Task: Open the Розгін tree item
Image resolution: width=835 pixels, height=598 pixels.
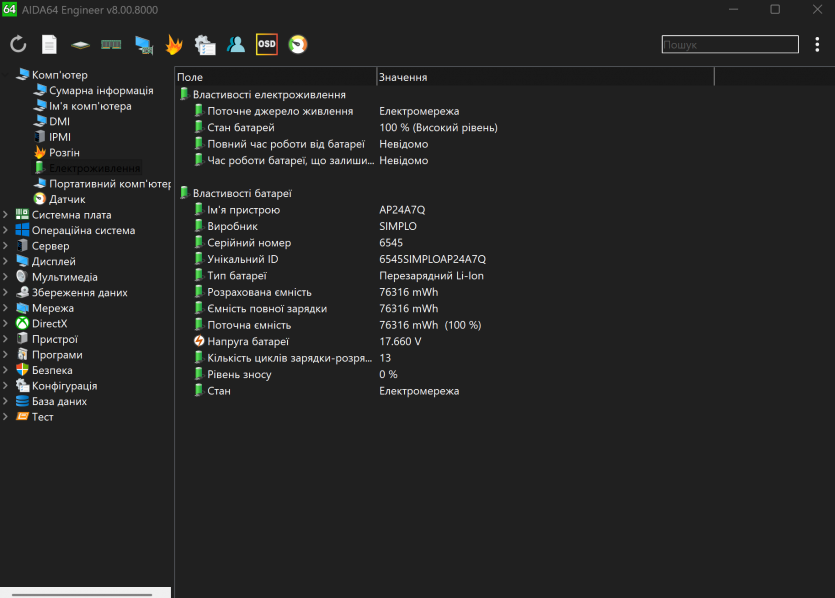Action: (64, 153)
